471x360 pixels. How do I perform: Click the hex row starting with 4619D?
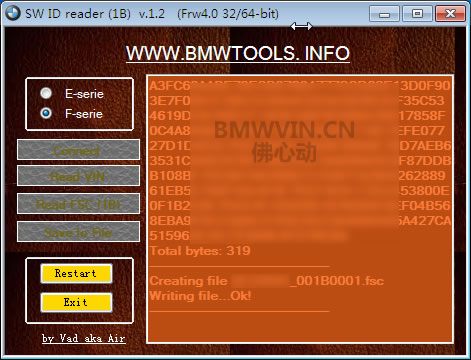coord(297,116)
